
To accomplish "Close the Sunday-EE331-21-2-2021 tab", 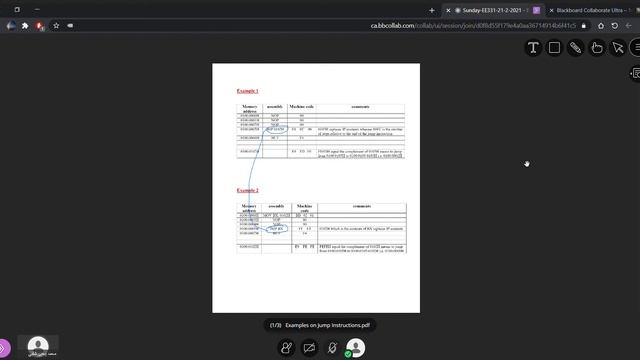I will tap(448, 10).
